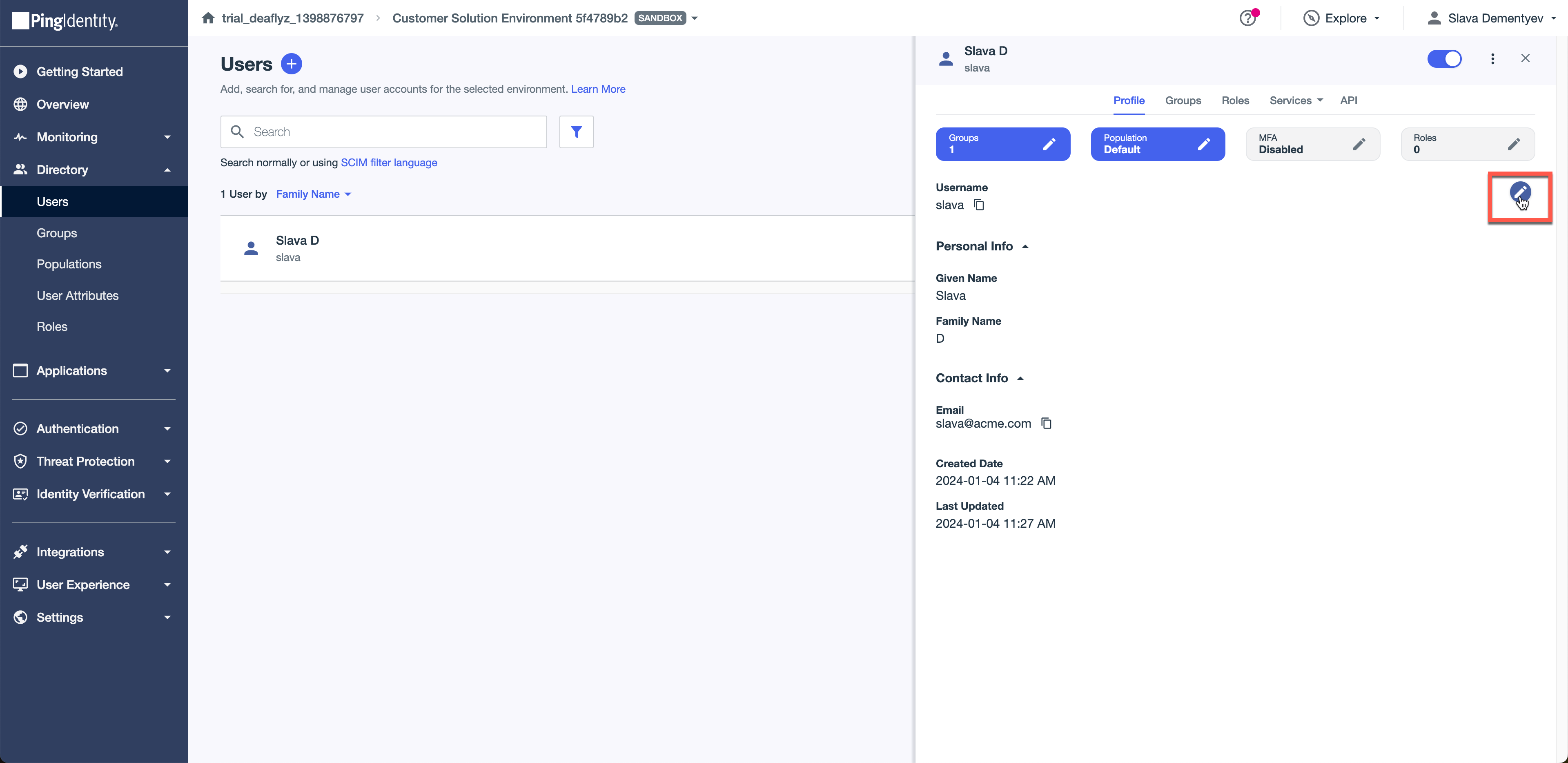Click the Groups edit pencil icon
This screenshot has width=1568, height=763.
click(x=1049, y=144)
